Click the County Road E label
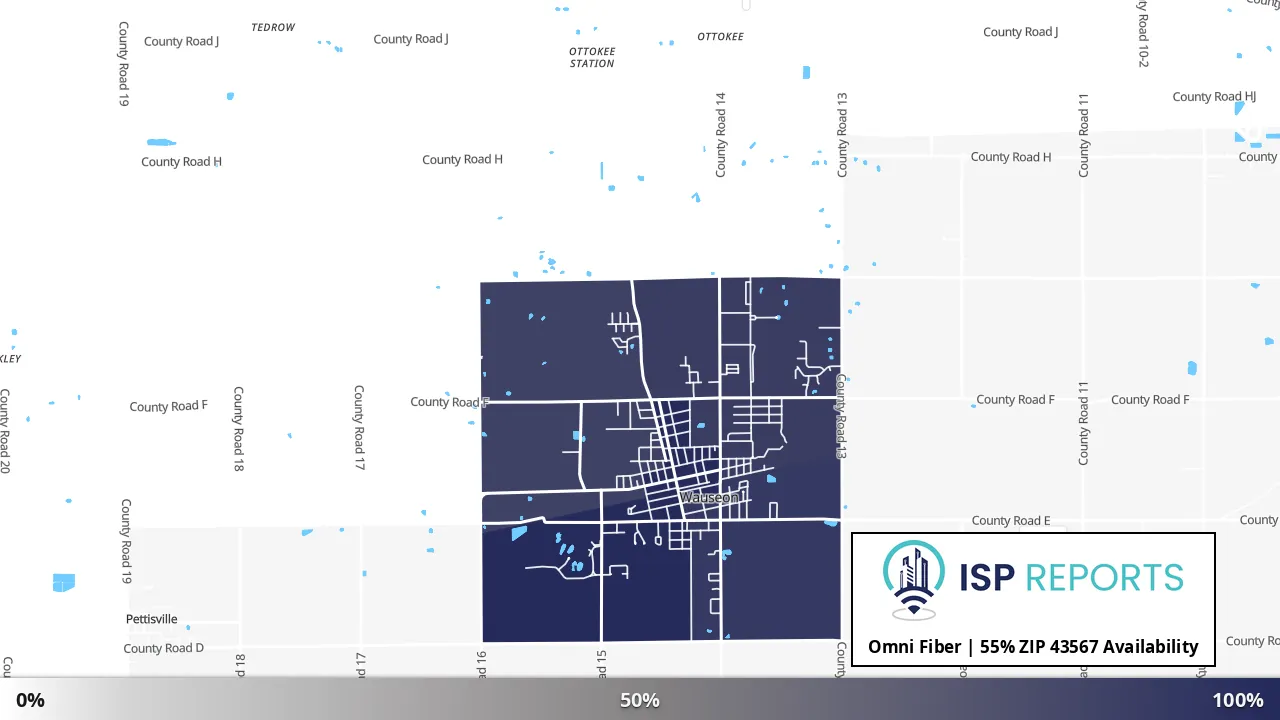Screen dimensions: 1280x720 click(1011, 520)
